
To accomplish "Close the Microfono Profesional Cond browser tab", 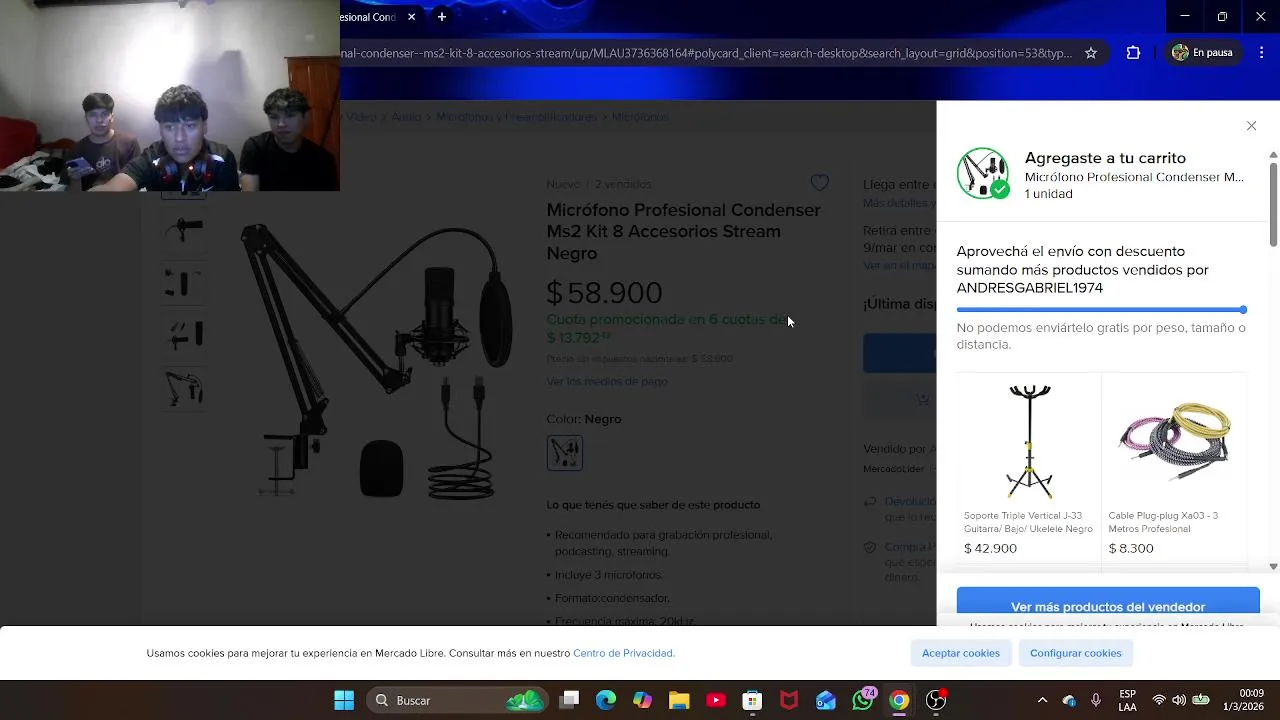I will pyautogui.click(x=411, y=17).
